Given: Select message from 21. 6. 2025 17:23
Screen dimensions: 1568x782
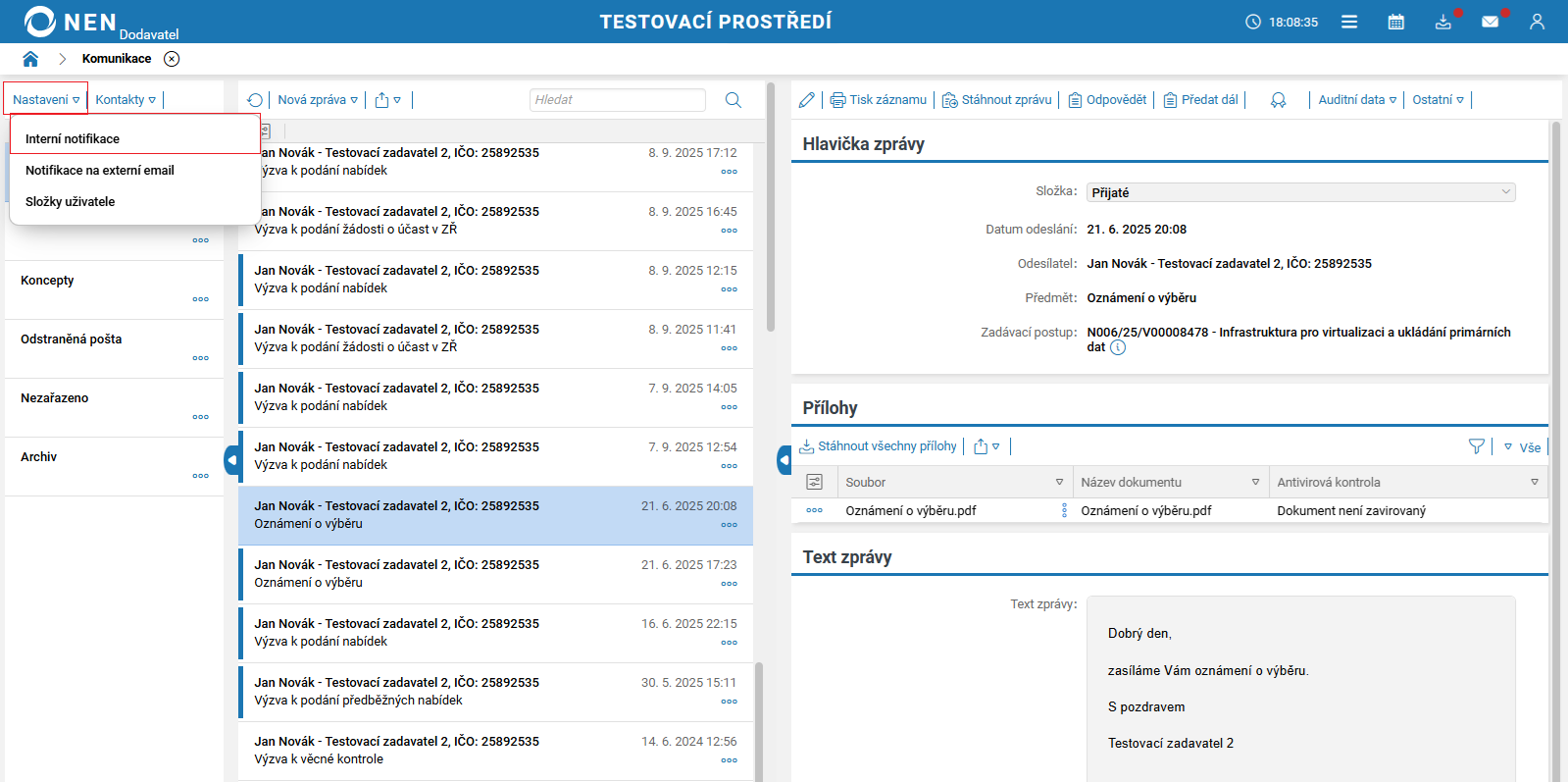Looking at the screenshot, I should (496, 574).
